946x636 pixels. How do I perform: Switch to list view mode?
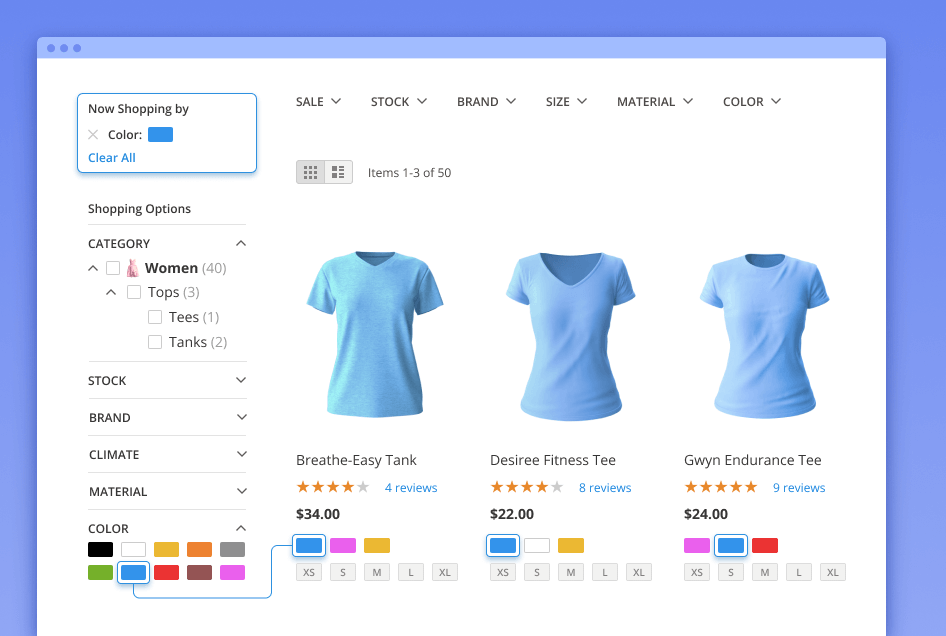coord(338,172)
